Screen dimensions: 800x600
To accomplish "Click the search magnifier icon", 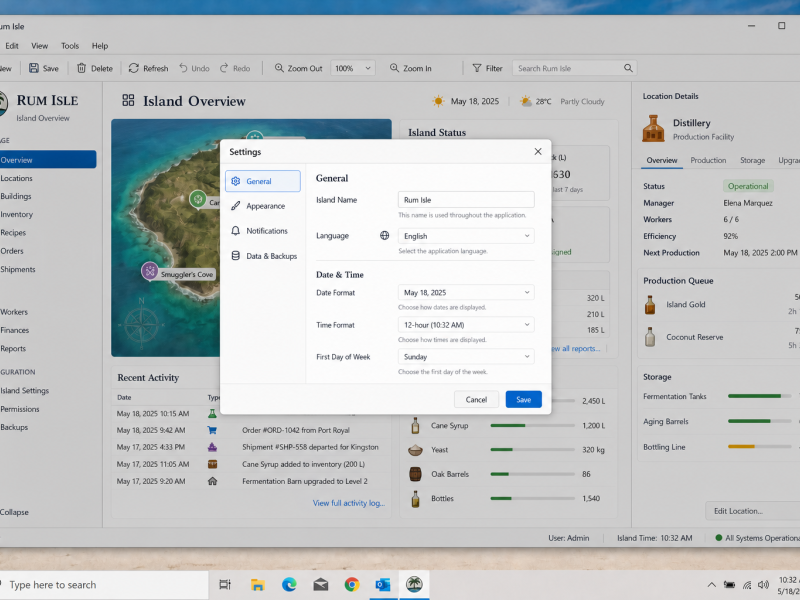I will (628, 68).
